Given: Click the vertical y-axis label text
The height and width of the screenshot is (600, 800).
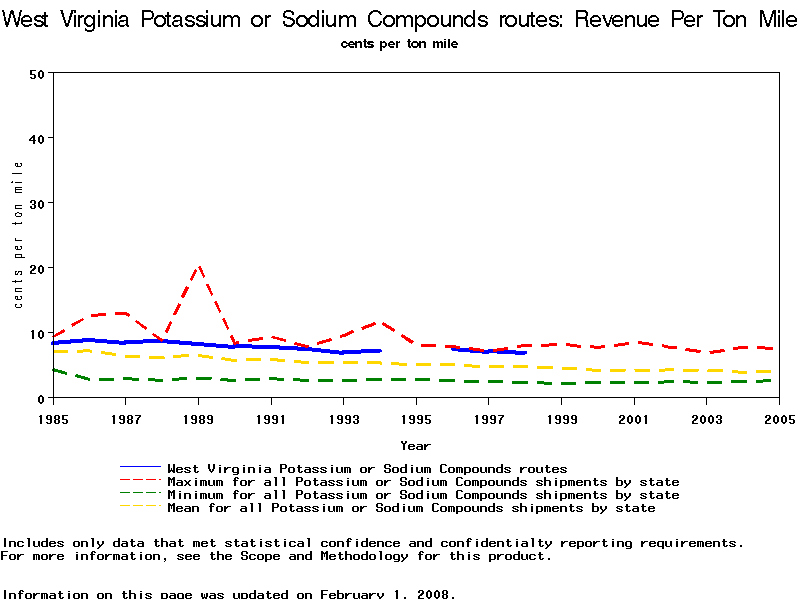Looking at the screenshot, I should coord(18,235).
